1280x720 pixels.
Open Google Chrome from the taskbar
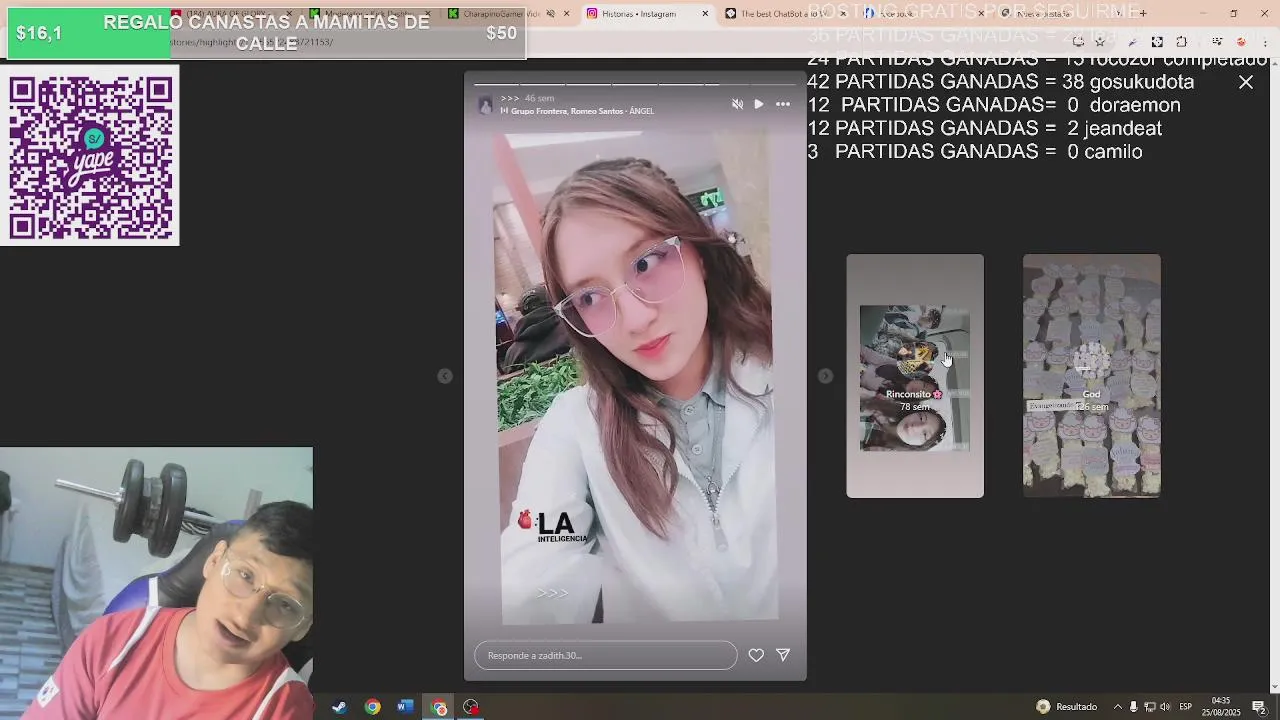click(372, 707)
